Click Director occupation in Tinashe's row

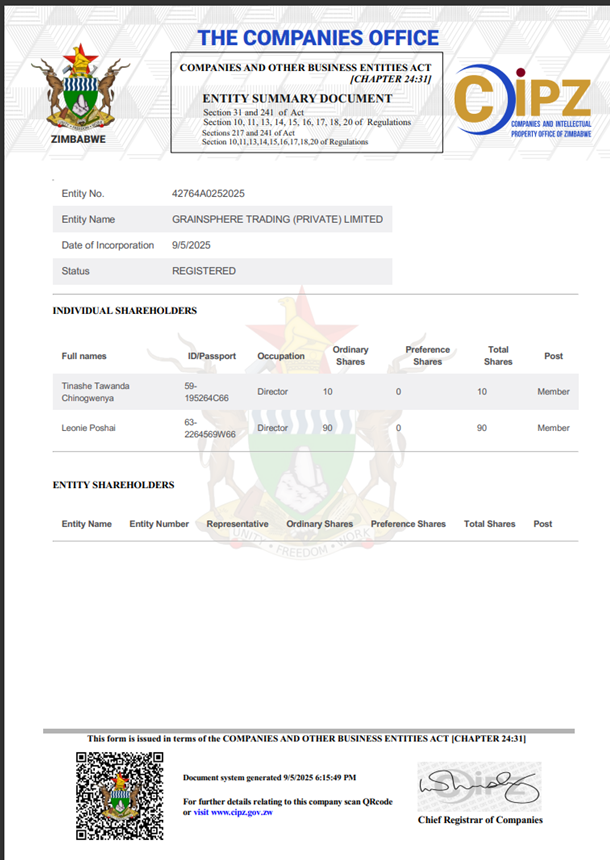[x=273, y=392]
